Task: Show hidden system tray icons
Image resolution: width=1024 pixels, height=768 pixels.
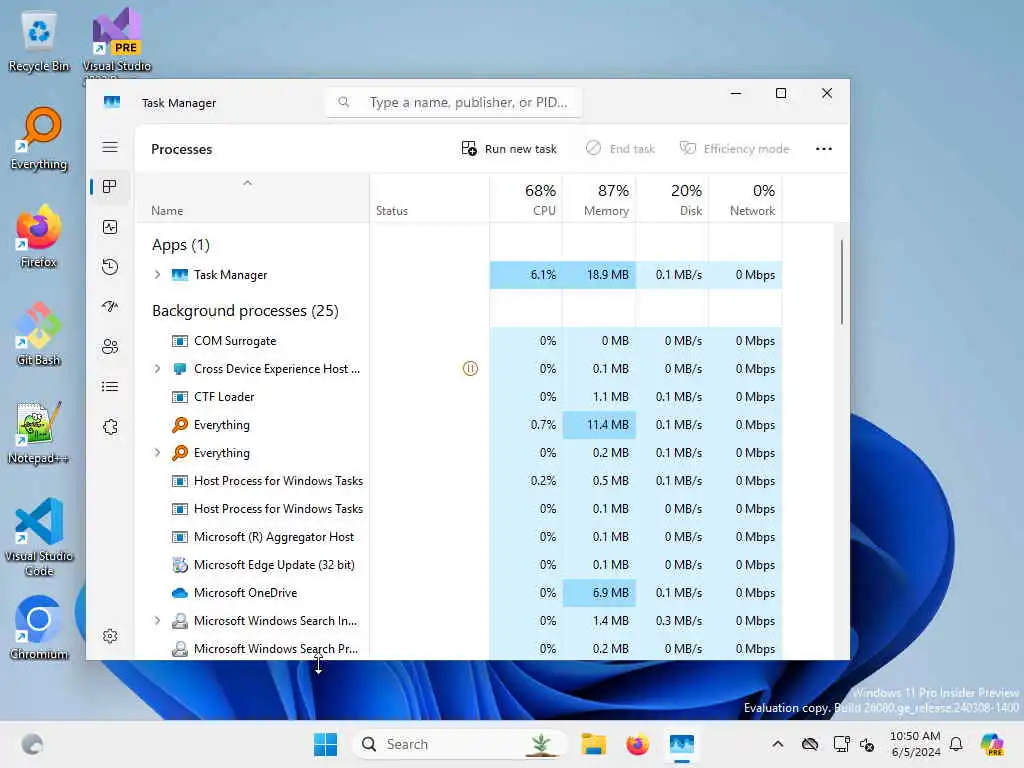Action: [x=777, y=744]
